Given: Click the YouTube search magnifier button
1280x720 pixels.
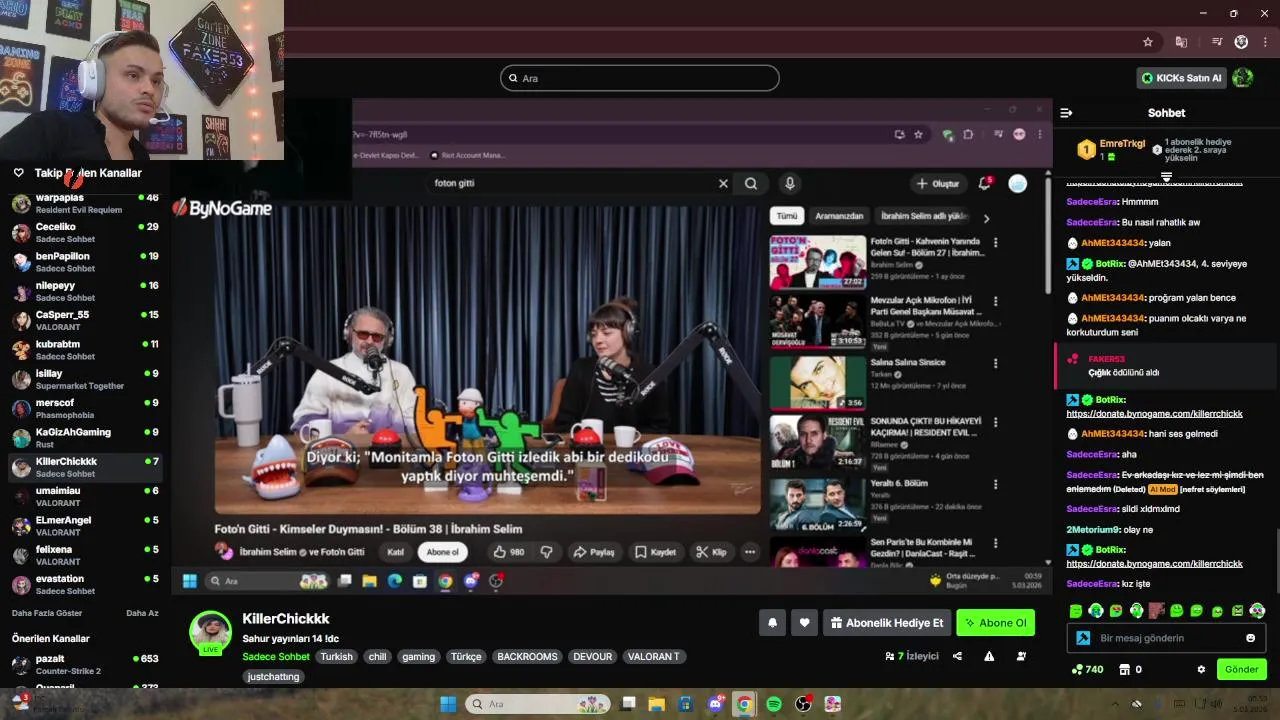Looking at the screenshot, I should click(751, 183).
